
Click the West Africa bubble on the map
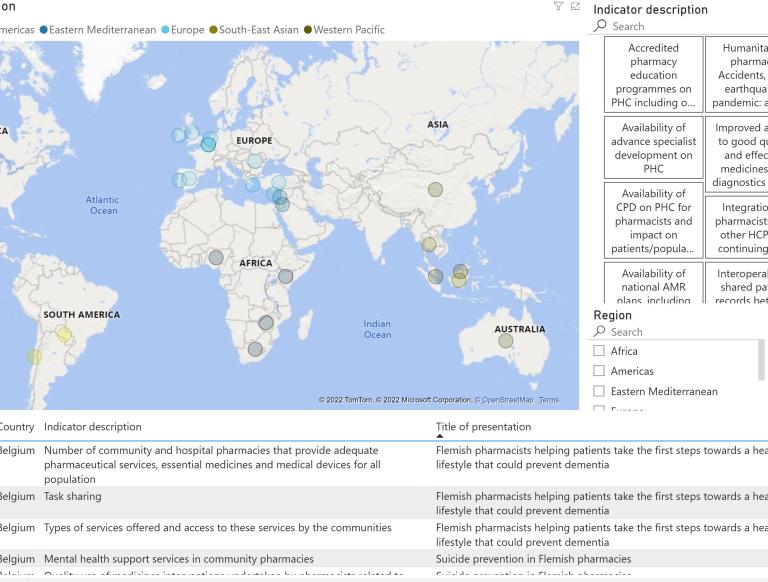click(216, 258)
